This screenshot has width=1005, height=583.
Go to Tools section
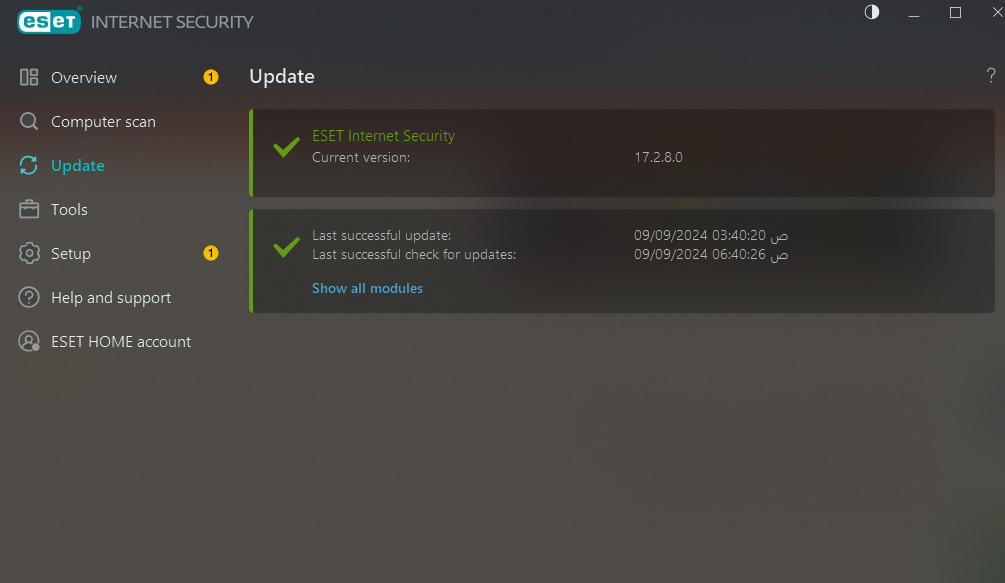tap(69, 209)
